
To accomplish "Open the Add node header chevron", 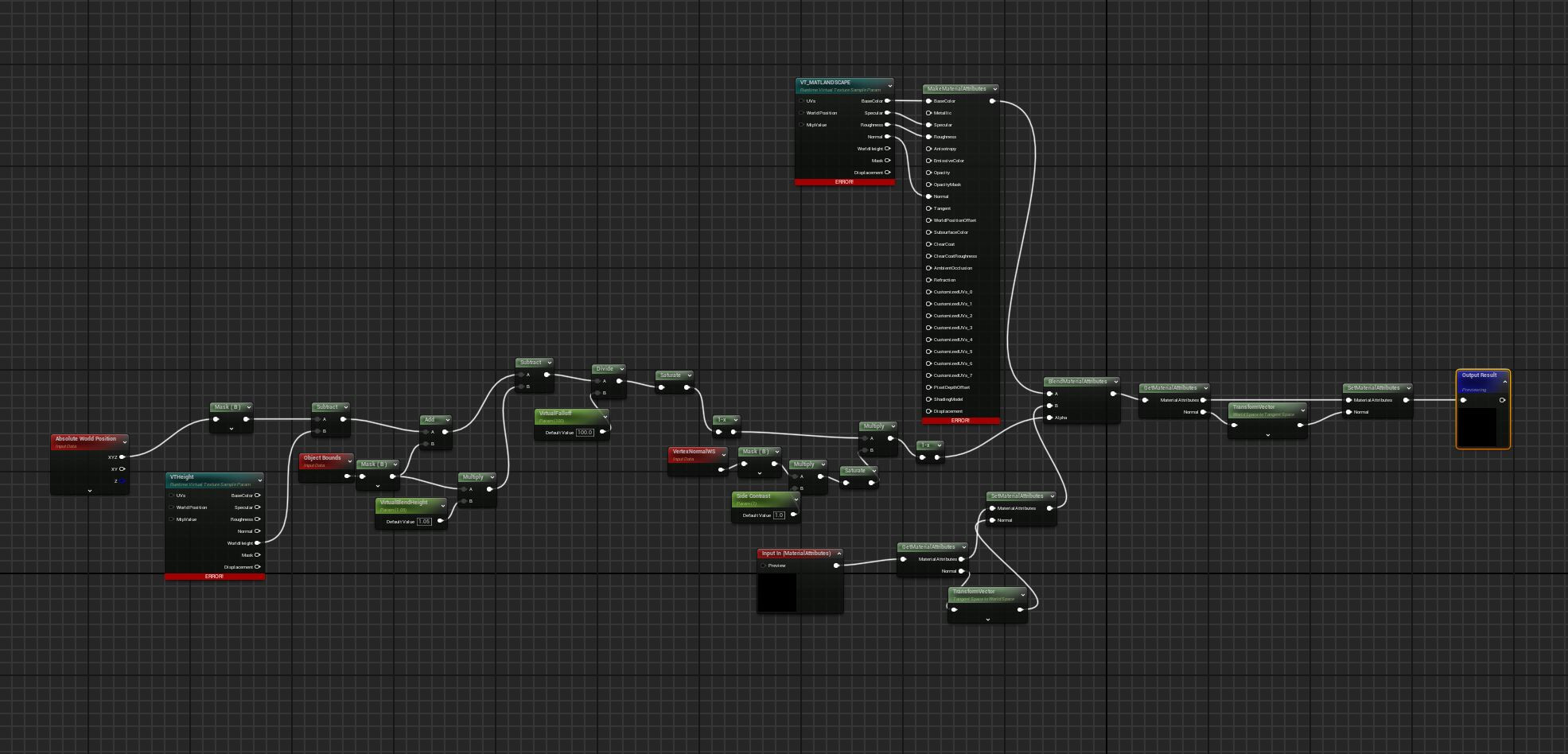I will 447,420.
